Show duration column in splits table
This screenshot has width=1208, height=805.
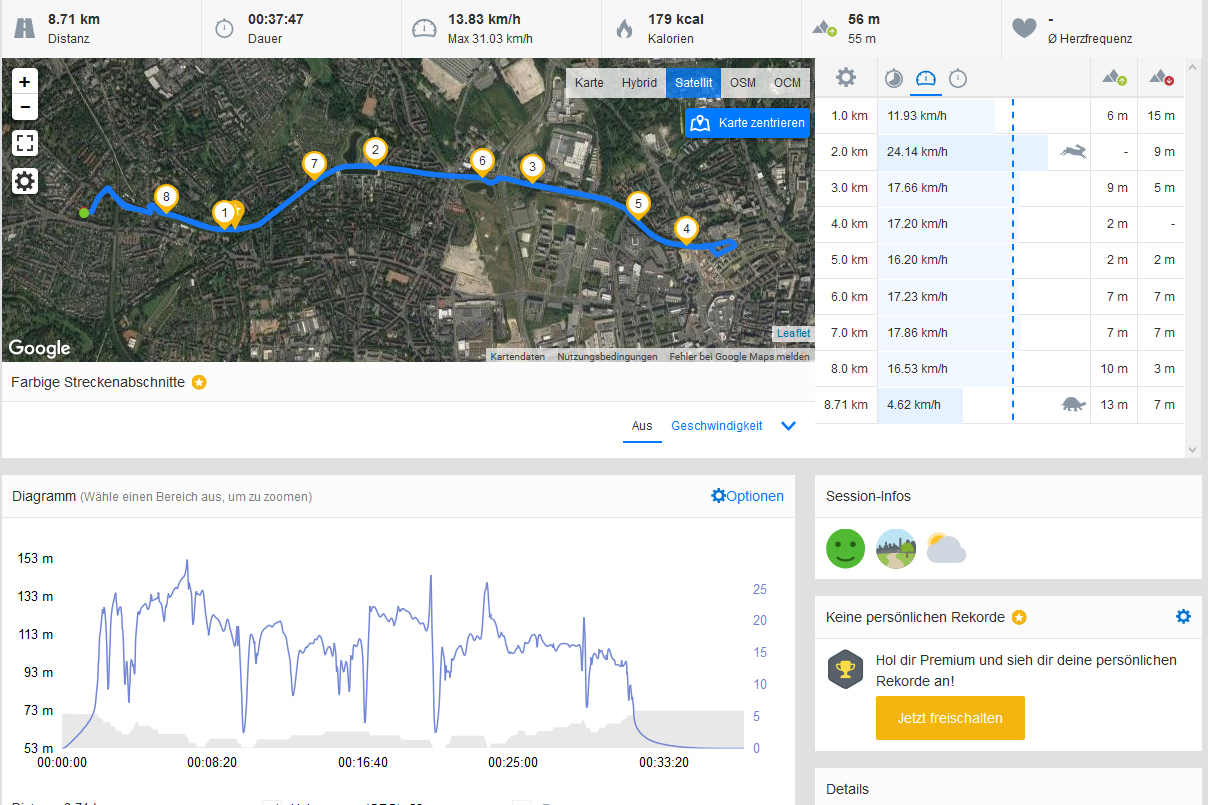(958, 78)
